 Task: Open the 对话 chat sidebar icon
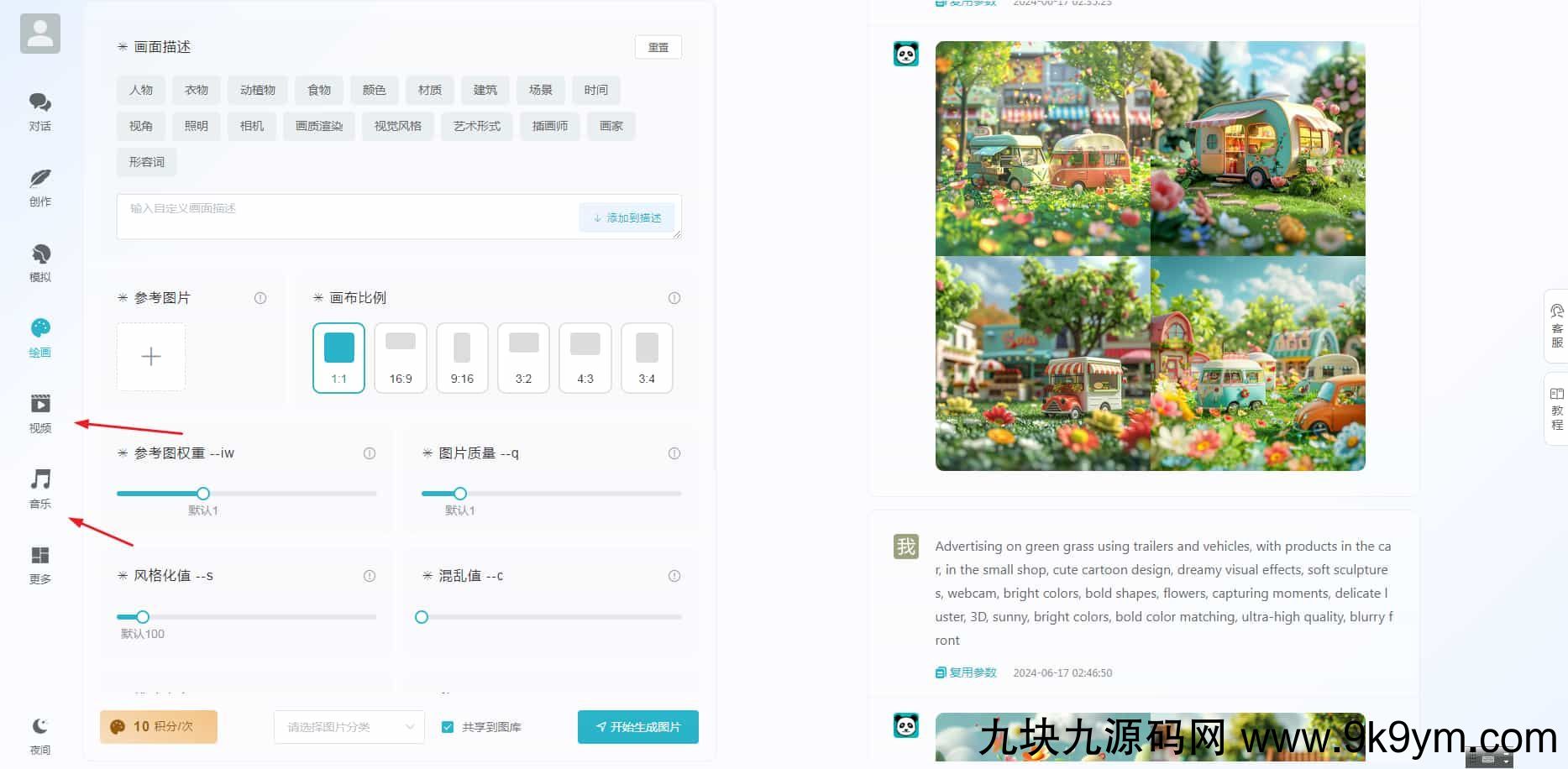pyautogui.click(x=40, y=103)
